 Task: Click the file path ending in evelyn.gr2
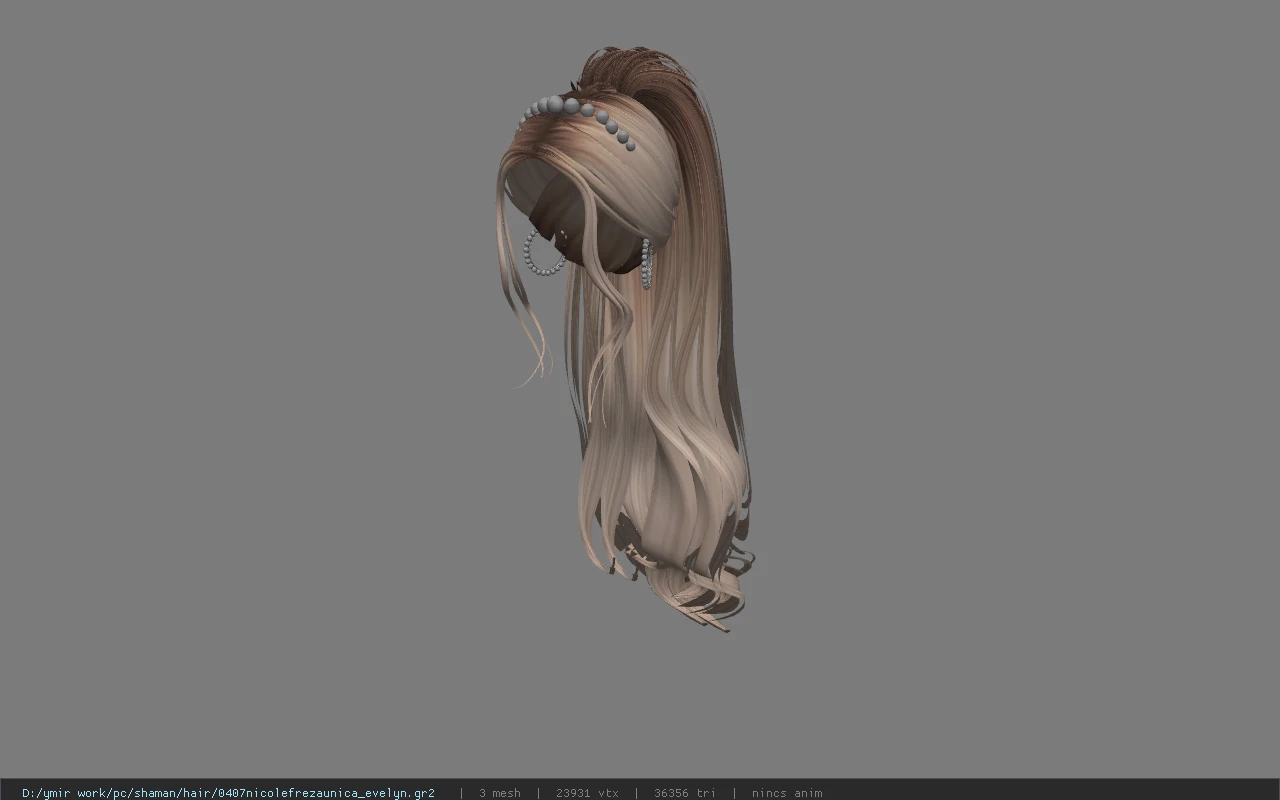pyautogui.click(x=228, y=793)
